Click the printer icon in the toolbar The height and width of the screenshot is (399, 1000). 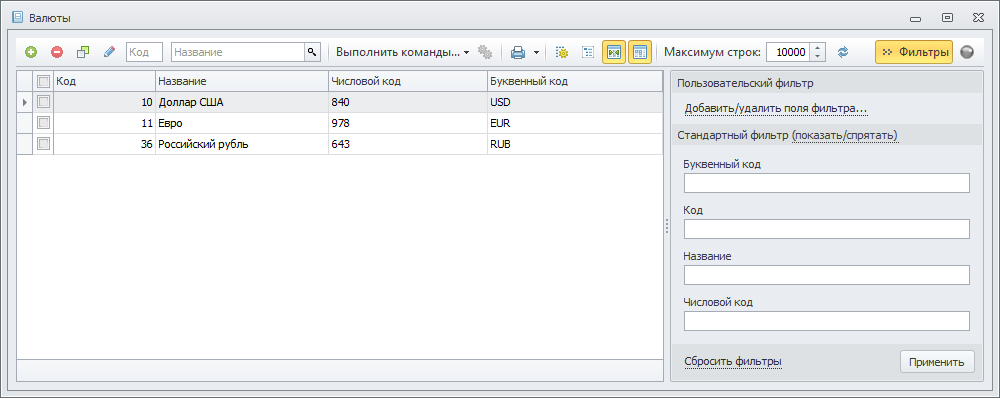(x=518, y=52)
